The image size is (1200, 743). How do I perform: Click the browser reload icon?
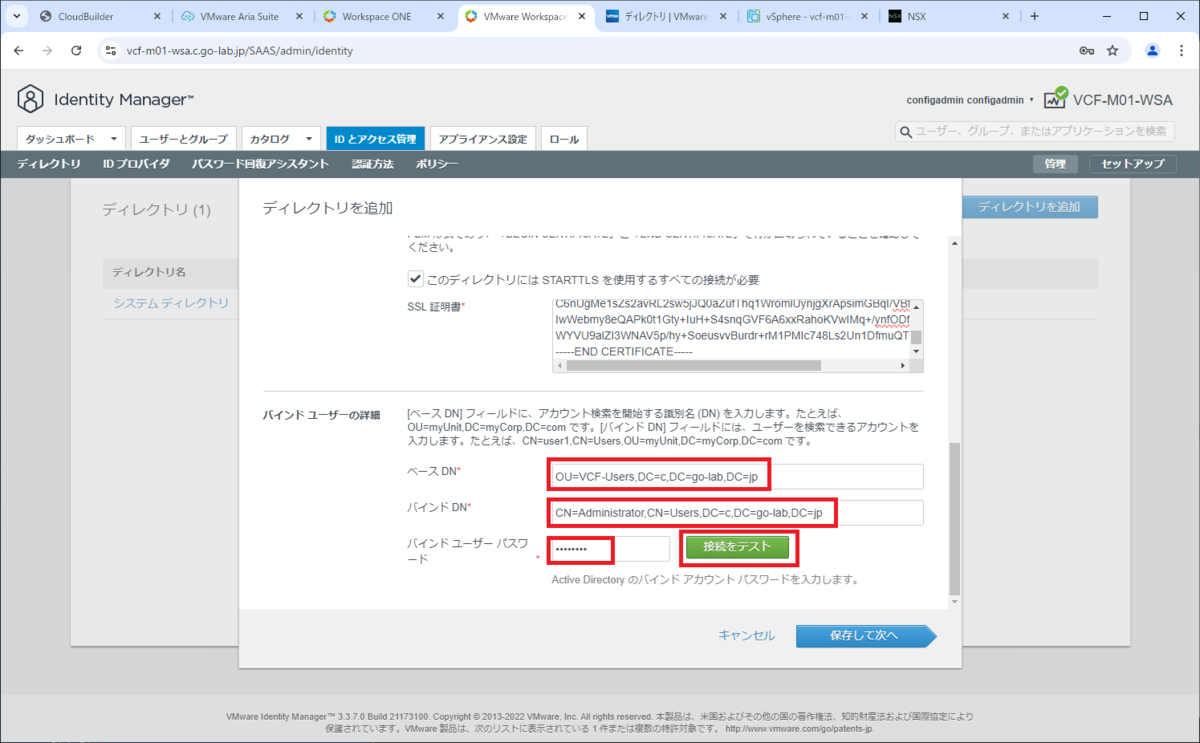[x=76, y=50]
